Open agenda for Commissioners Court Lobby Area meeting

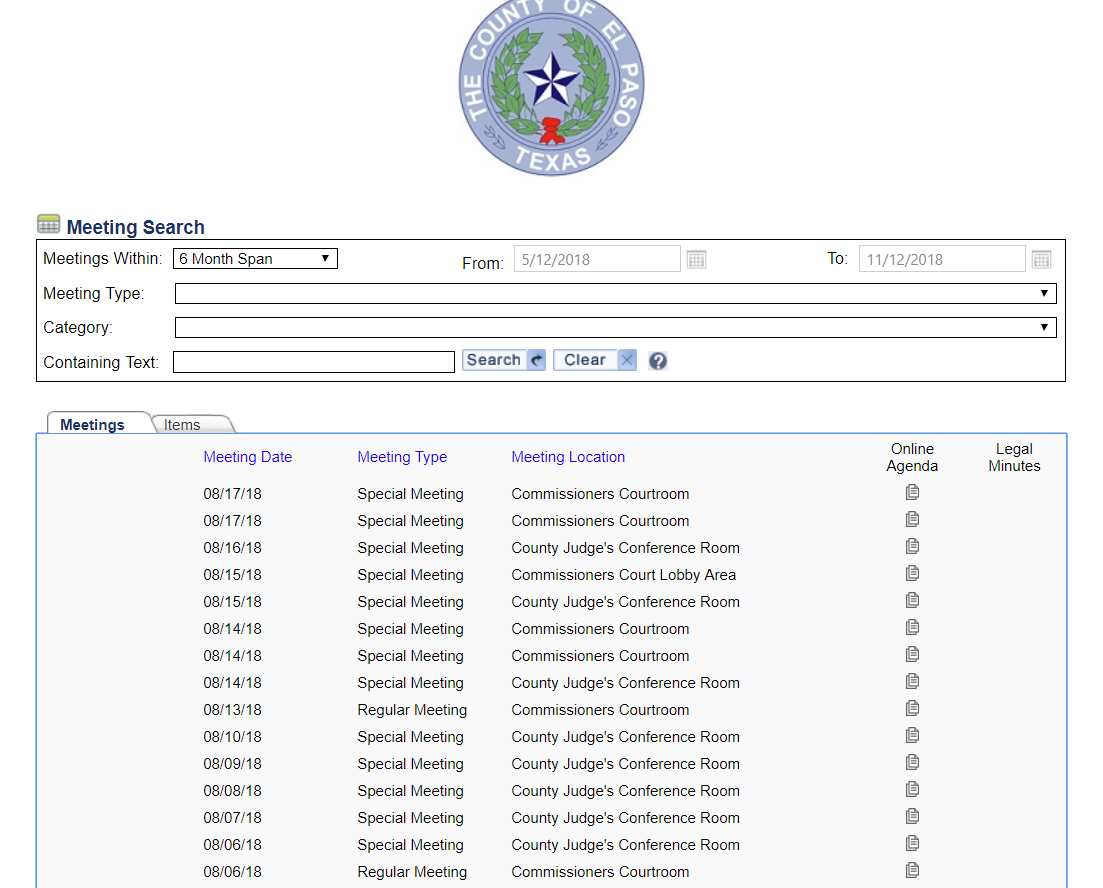pos(912,574)
